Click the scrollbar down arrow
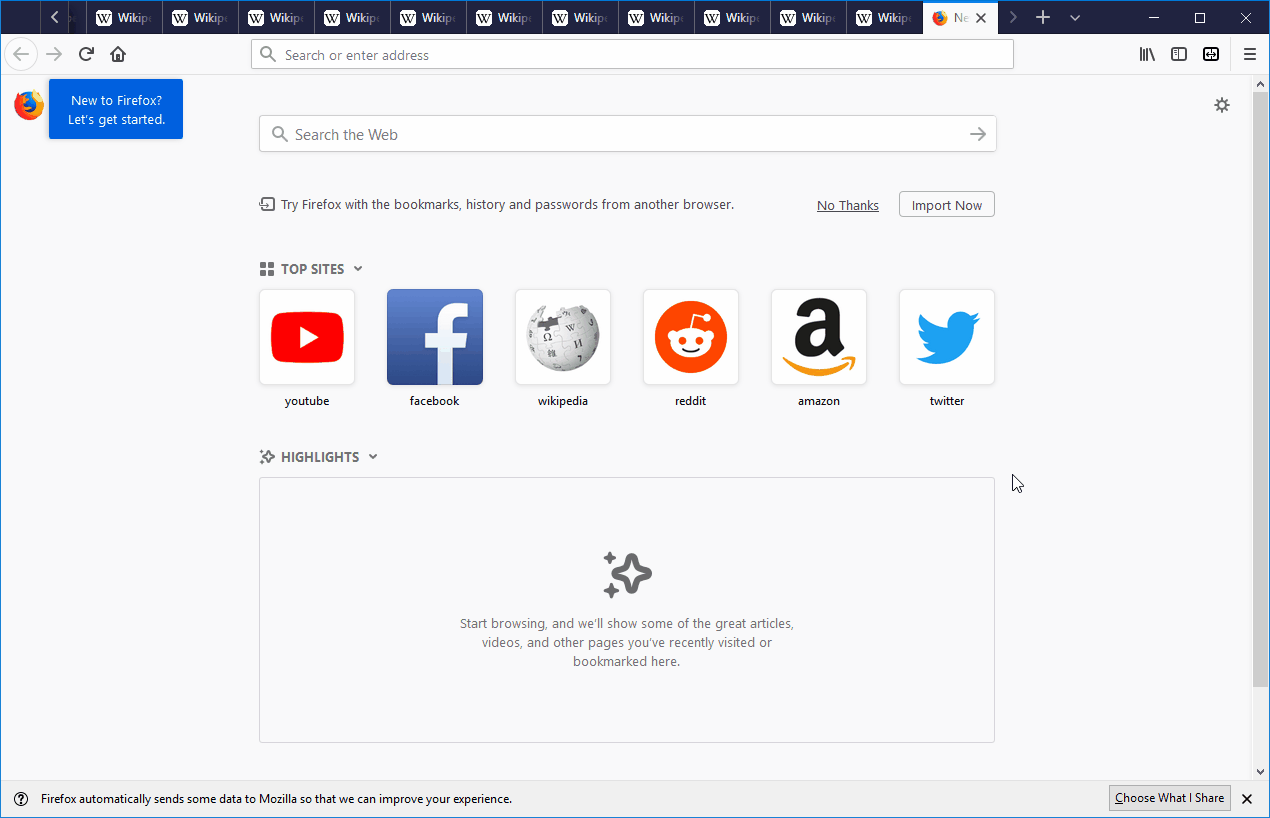1270x818 pixels. click(x=1261, y=771)
